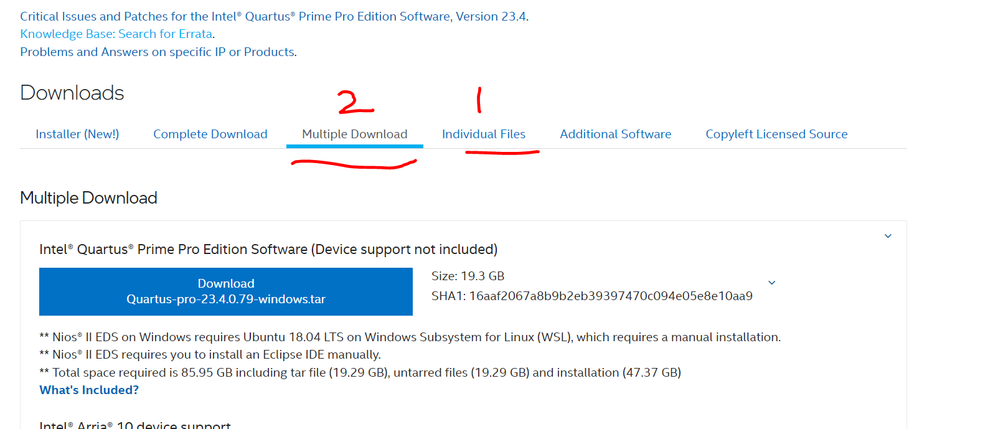Expand the chevron beside the SHA1 hash
This screenshot has width=998, height=429.
(x=771, y=283)
